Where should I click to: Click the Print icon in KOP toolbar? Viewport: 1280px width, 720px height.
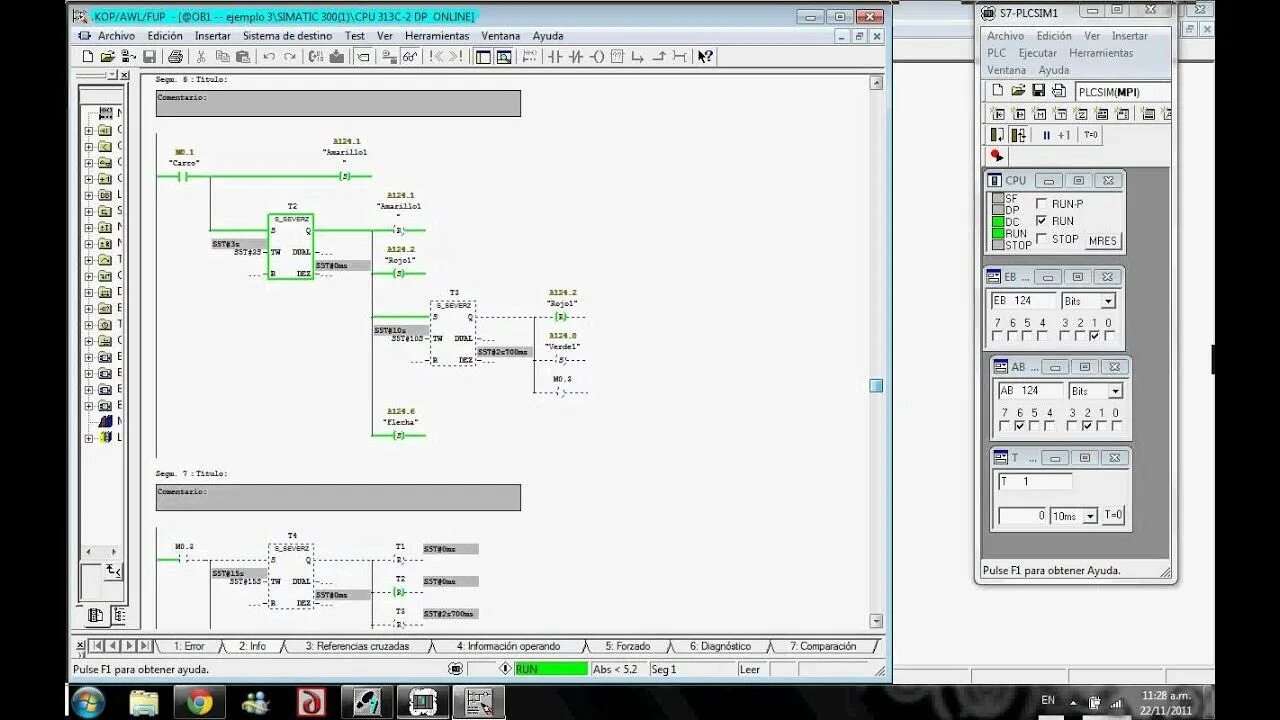click(175, 57)
